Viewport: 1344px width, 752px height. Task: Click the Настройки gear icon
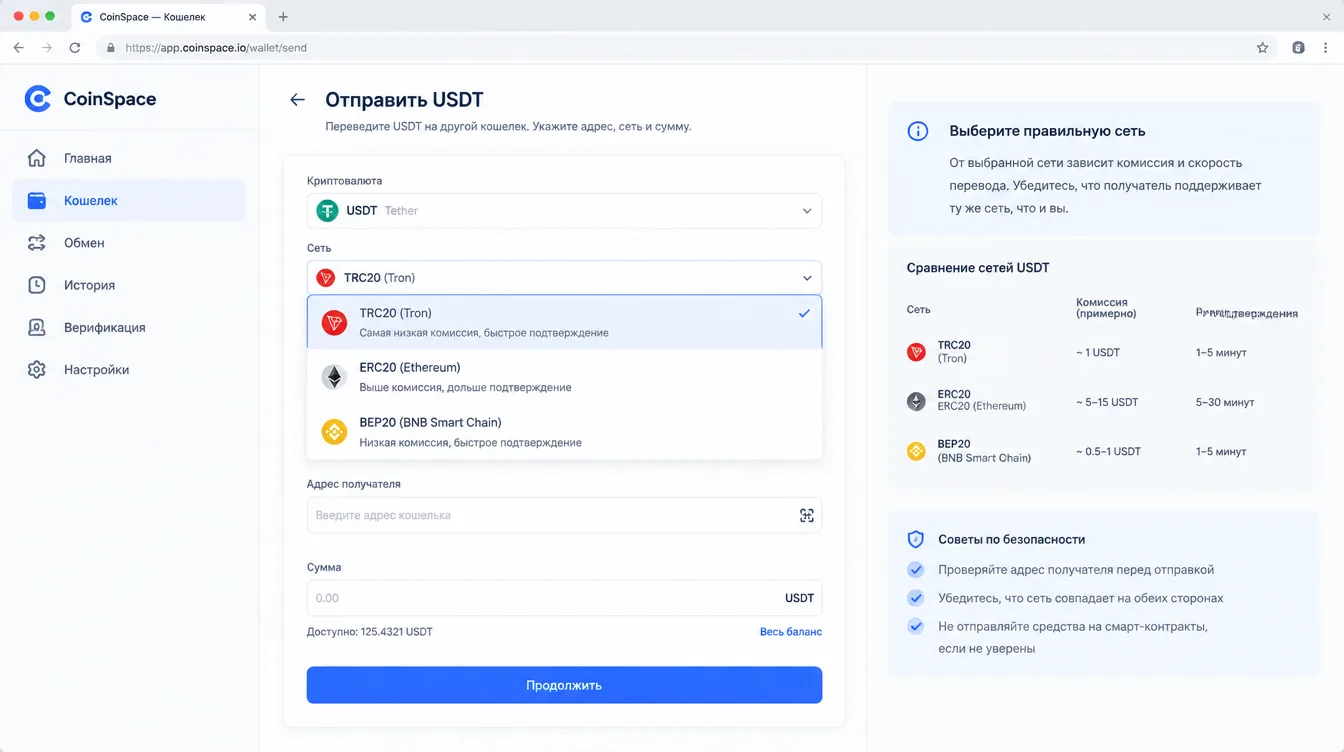(37, 369)
